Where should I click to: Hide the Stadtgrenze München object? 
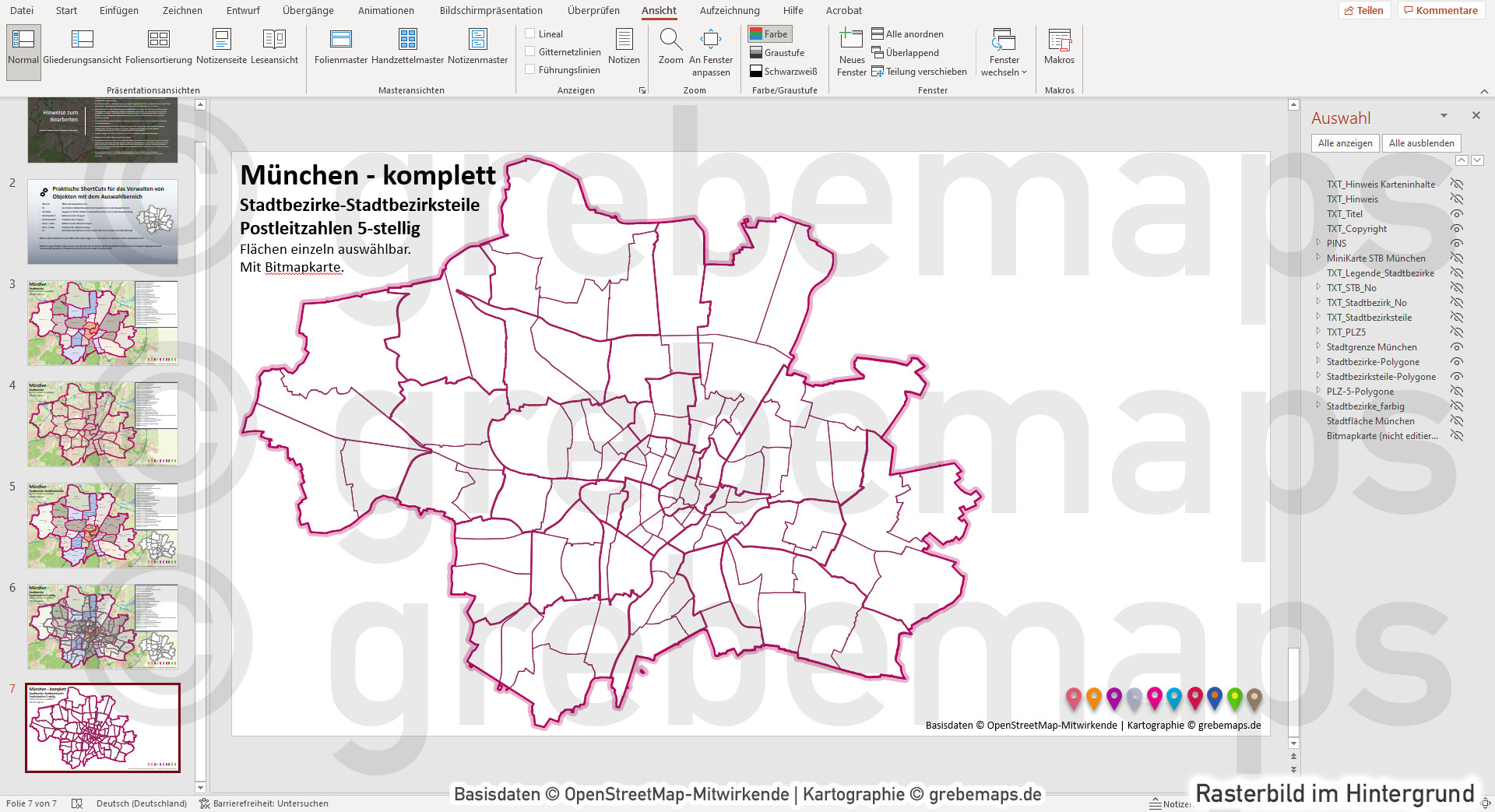click(x=1457, y=346)
